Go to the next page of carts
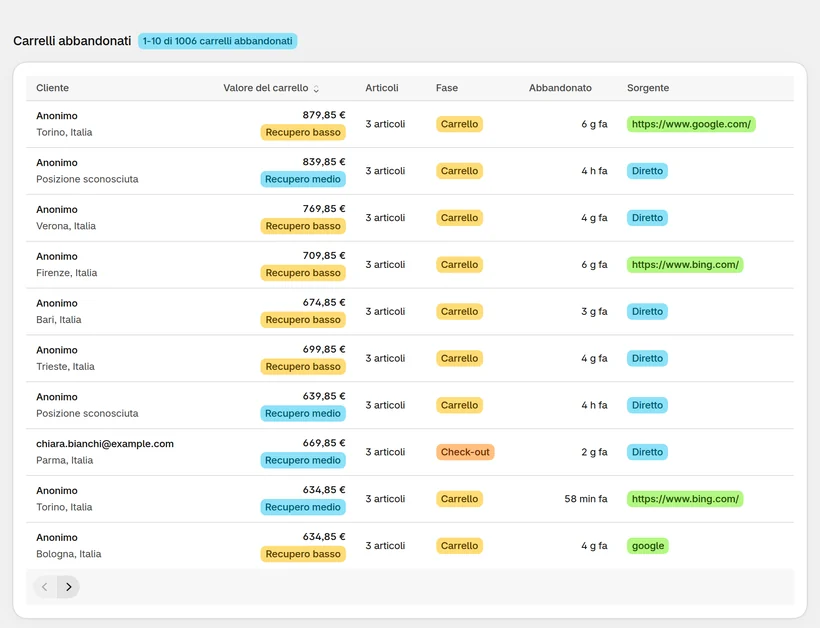This screenshot has width=820, height=628. 69,587
